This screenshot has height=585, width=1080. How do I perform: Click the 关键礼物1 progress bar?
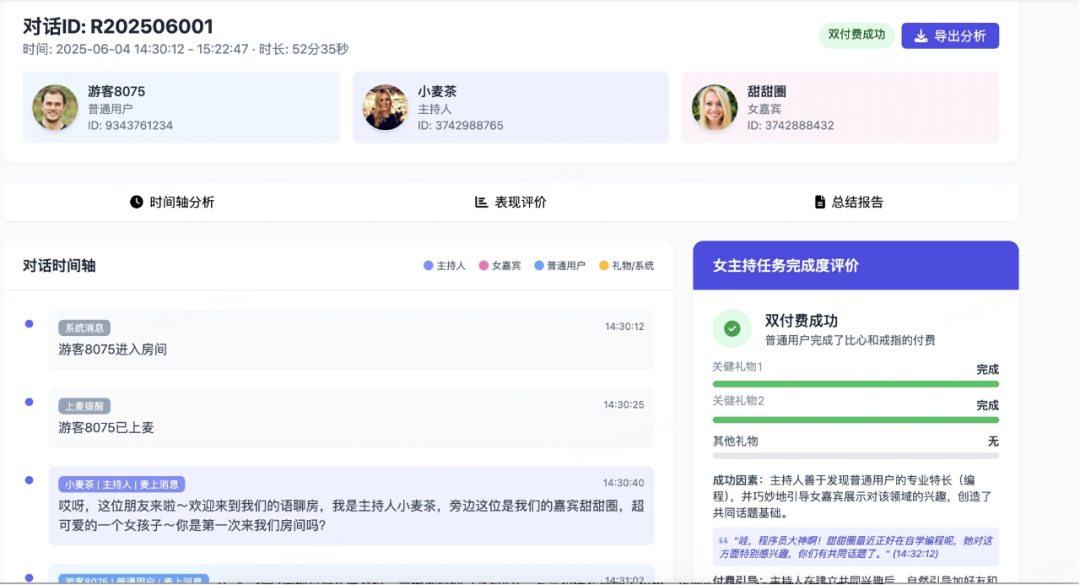[855, 384]
